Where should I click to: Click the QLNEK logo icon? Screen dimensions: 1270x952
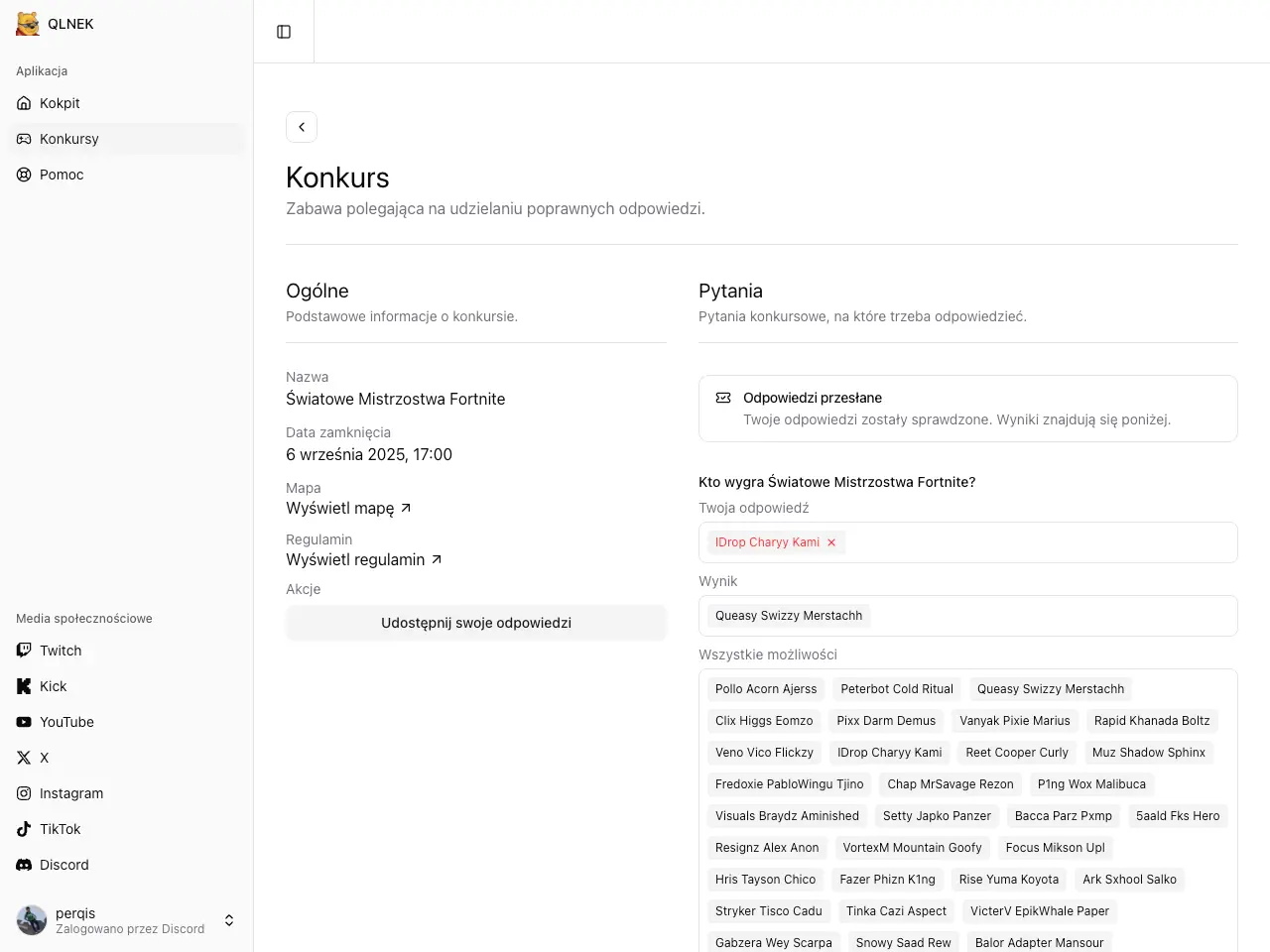point(28,24)
